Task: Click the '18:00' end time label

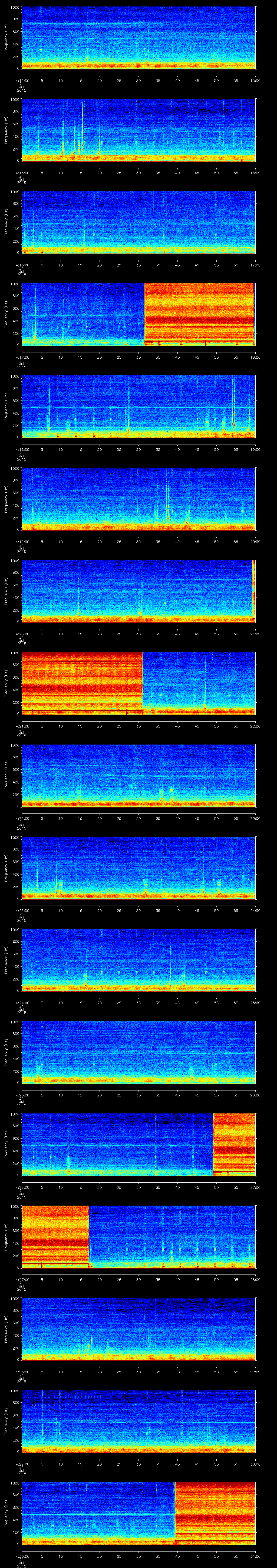Action: [256, 357]
